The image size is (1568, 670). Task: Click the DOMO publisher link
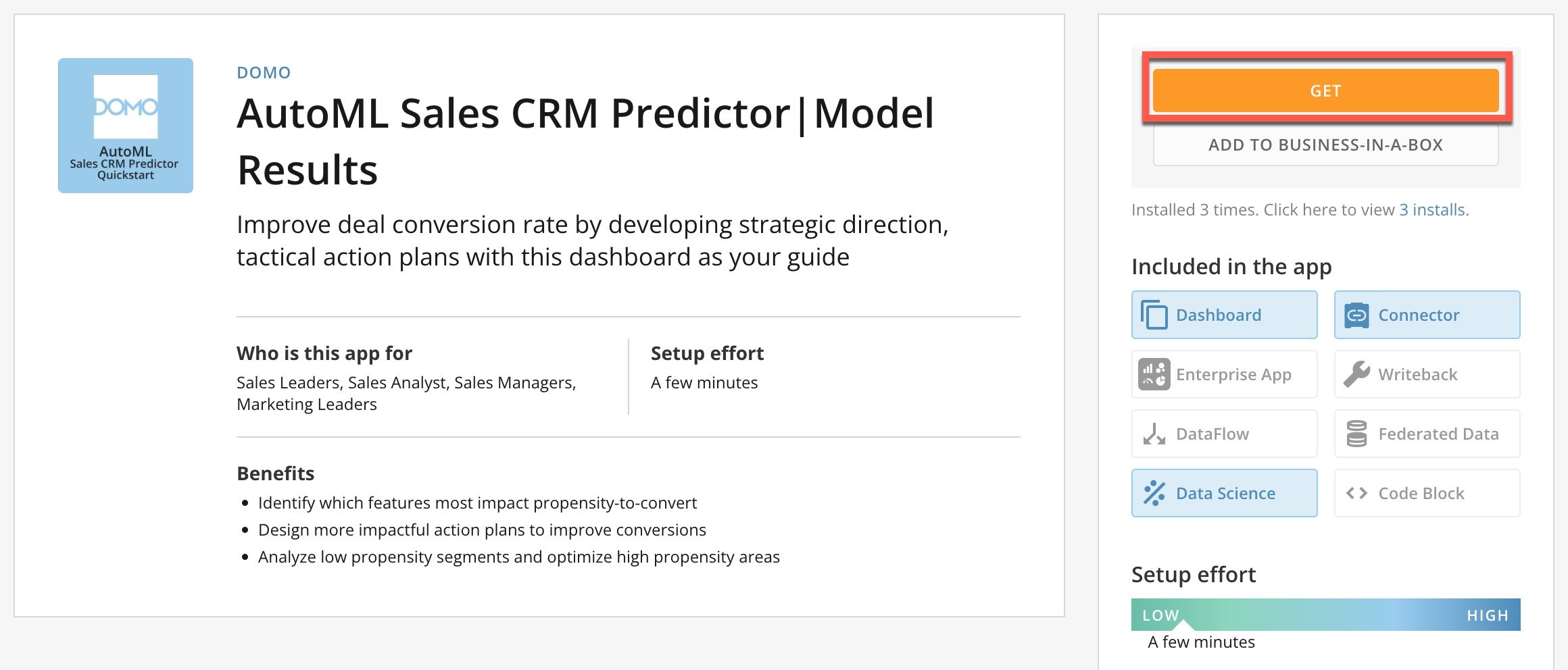(x=264, y=72)
